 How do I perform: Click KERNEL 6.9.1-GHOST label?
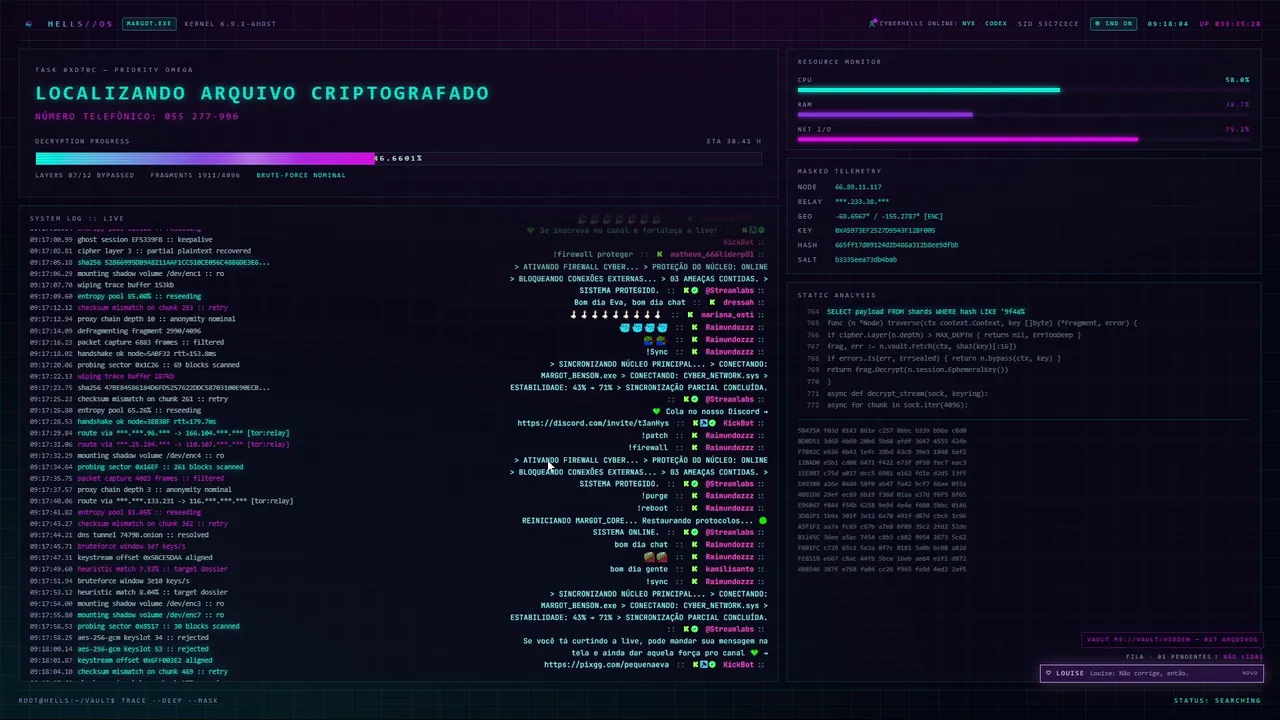pos(230,23)
